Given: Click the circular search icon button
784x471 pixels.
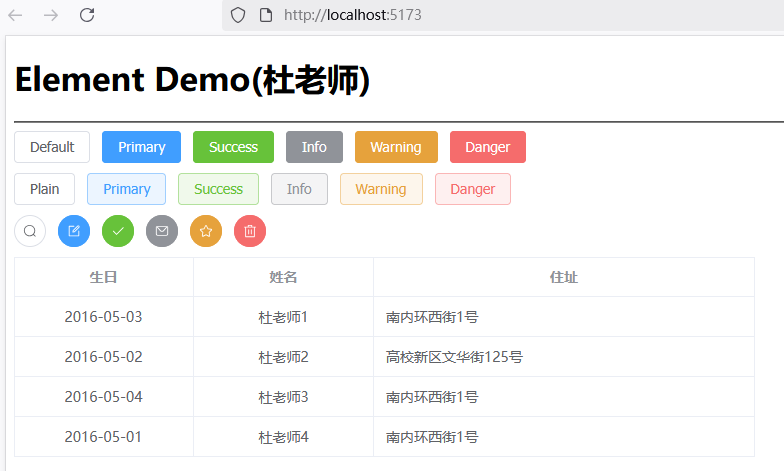Looking at the screenshot, I should point(30,231).
